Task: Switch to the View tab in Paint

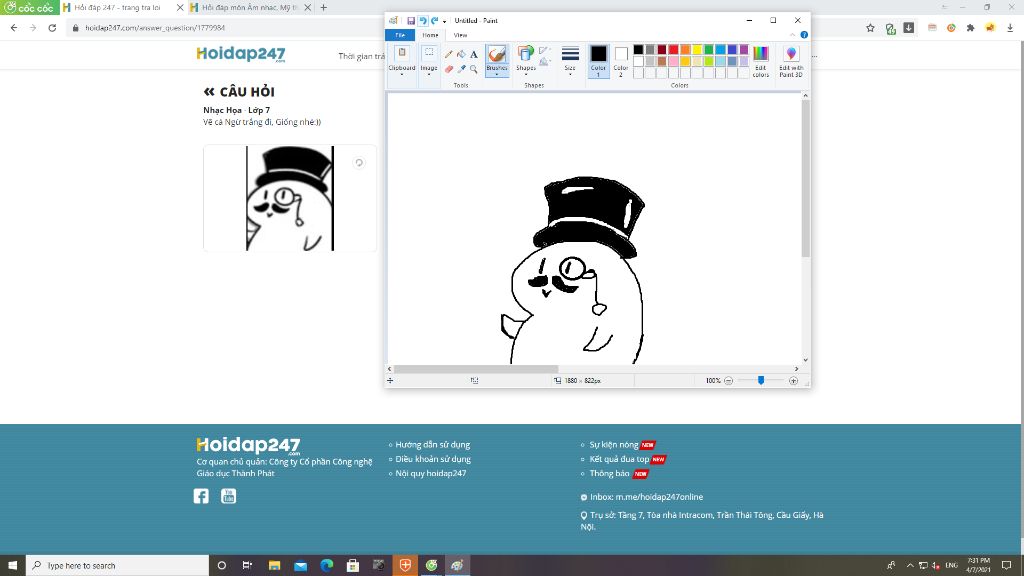Action: (x=460, y=35)
